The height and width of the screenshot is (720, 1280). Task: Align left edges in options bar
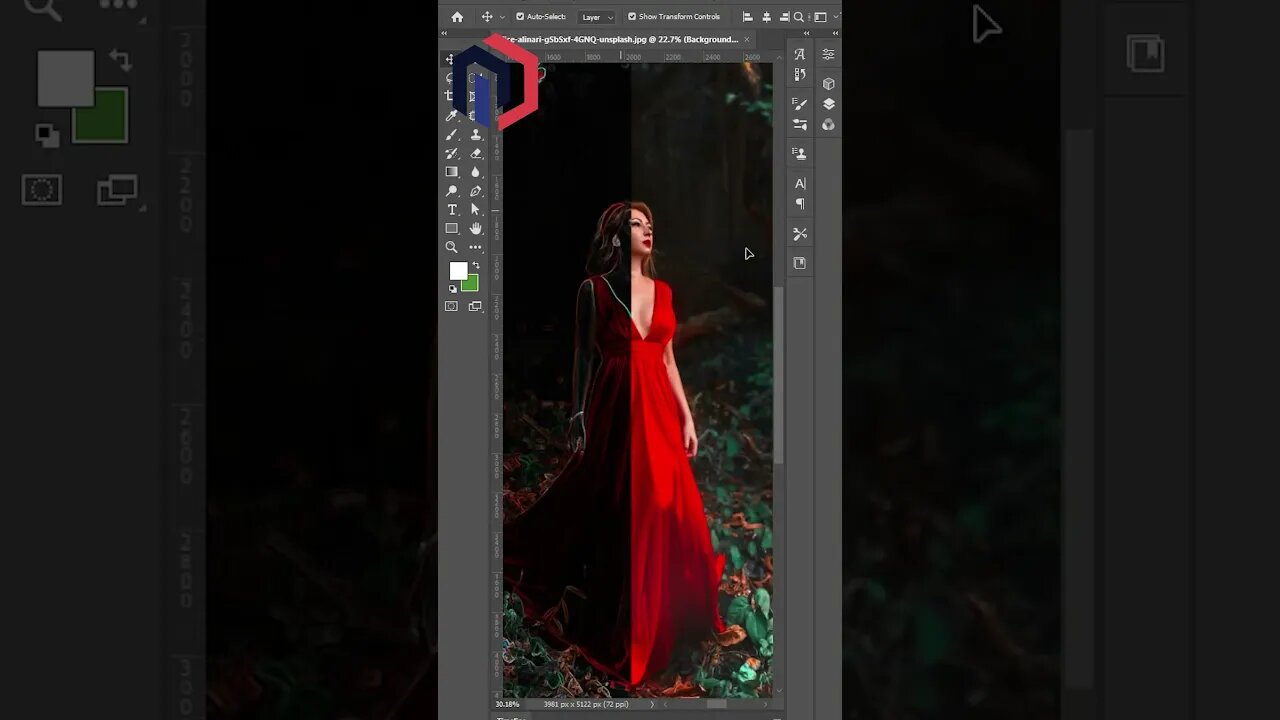coord(747,17)
